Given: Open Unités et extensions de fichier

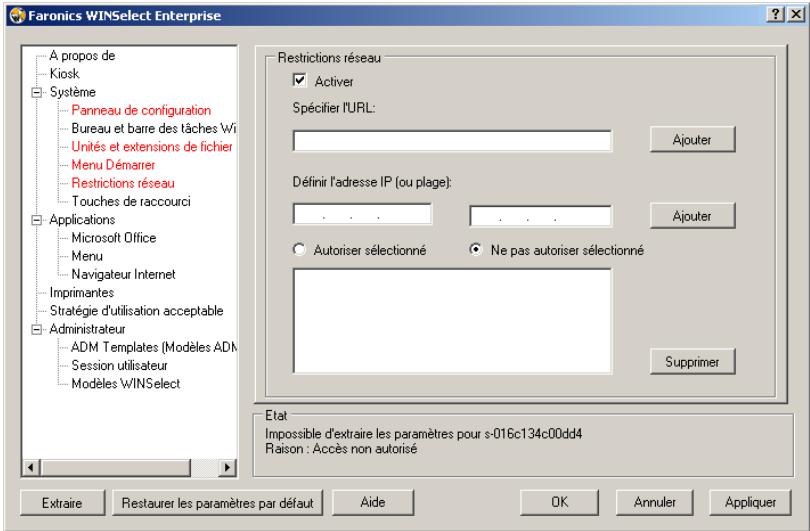Looking at the screenshot, I should point(152,147).
